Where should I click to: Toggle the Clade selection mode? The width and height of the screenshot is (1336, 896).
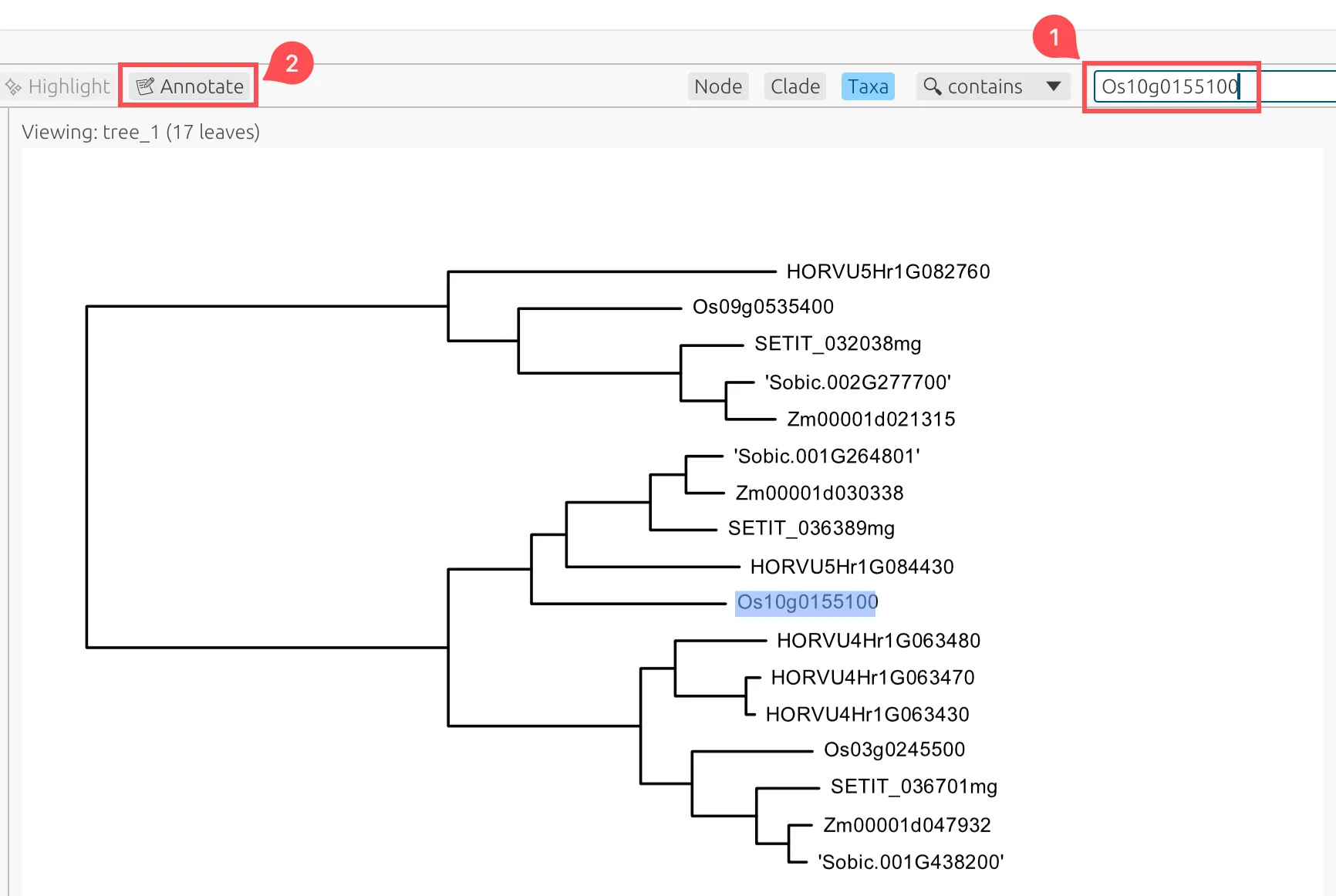[x=795, y=86]
